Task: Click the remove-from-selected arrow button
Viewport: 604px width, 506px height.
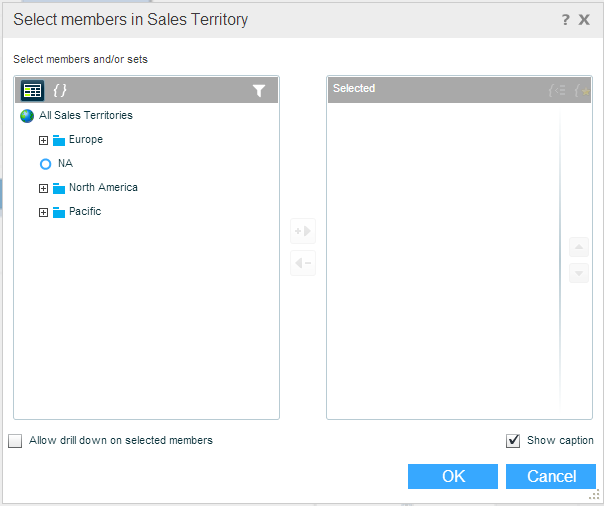Action: pos(303,264)
